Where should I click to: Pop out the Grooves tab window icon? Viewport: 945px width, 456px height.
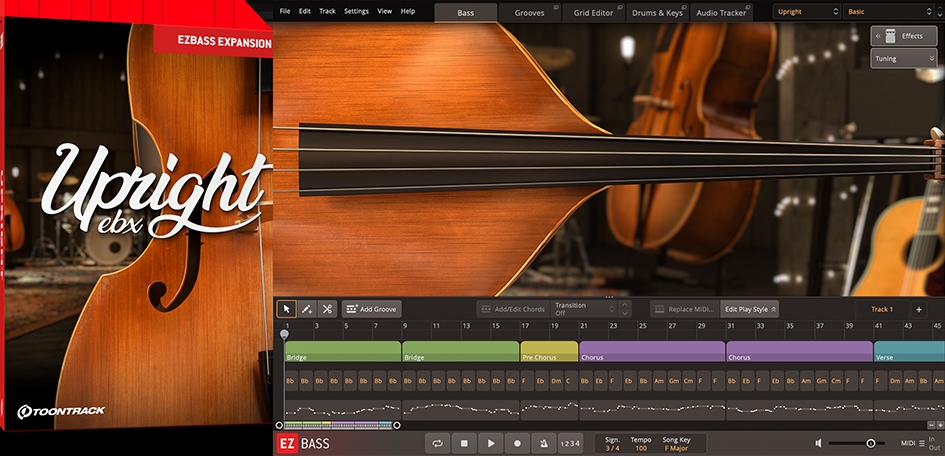pyautogui.click(x=555, y=7)
